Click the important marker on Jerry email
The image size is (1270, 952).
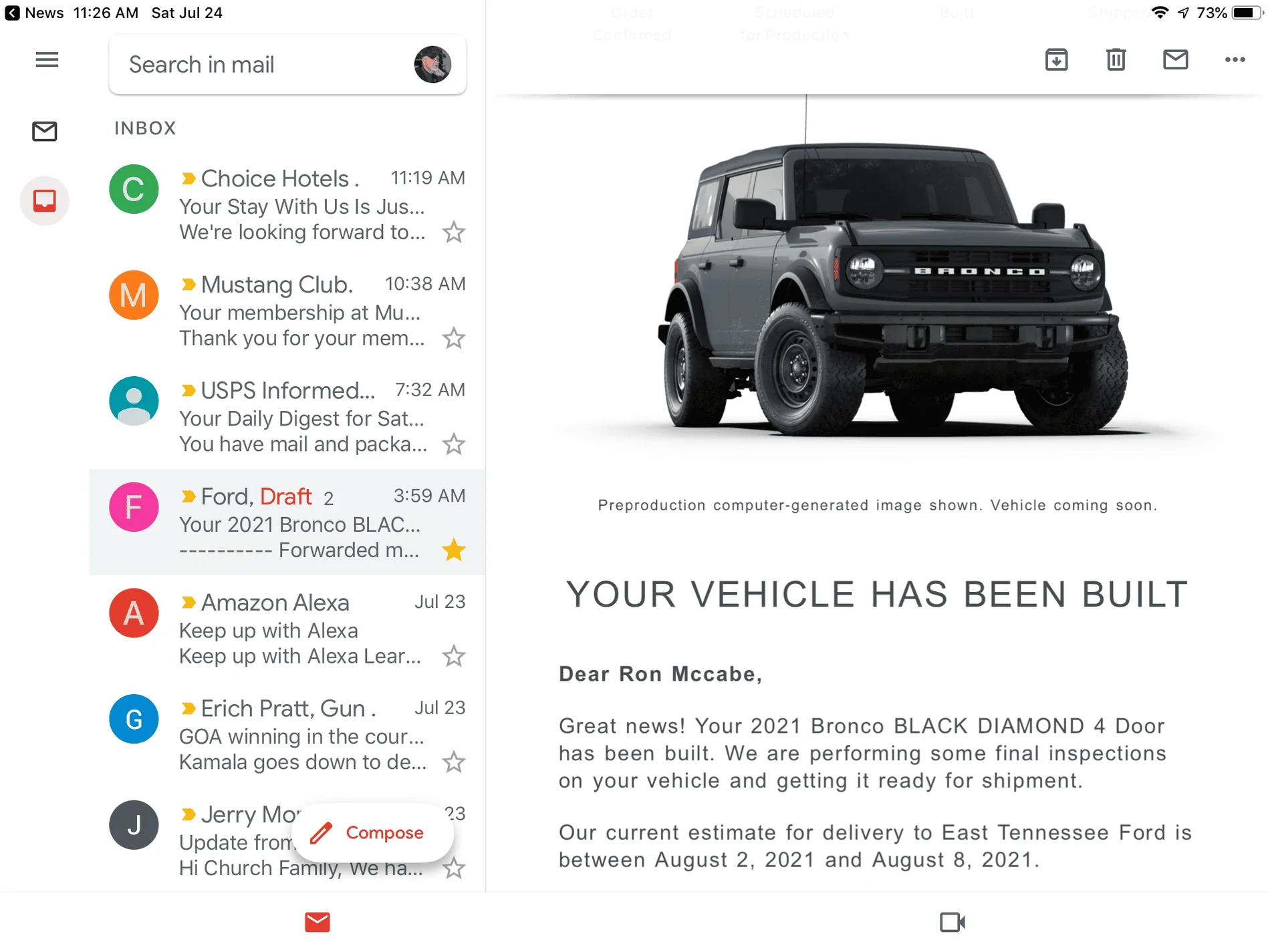click(x=188, y=814)
